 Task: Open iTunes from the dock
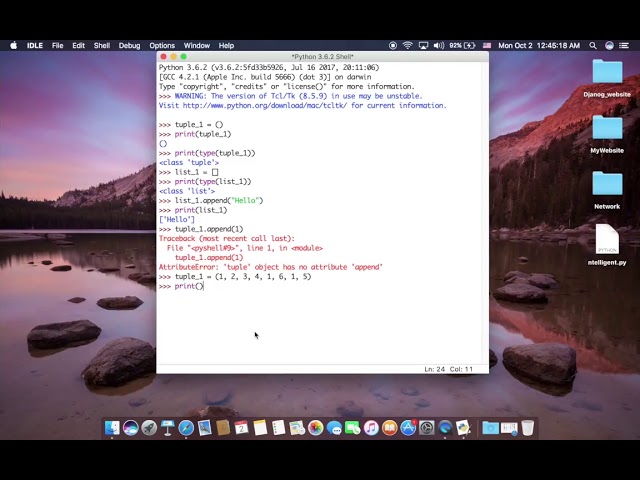371,428
